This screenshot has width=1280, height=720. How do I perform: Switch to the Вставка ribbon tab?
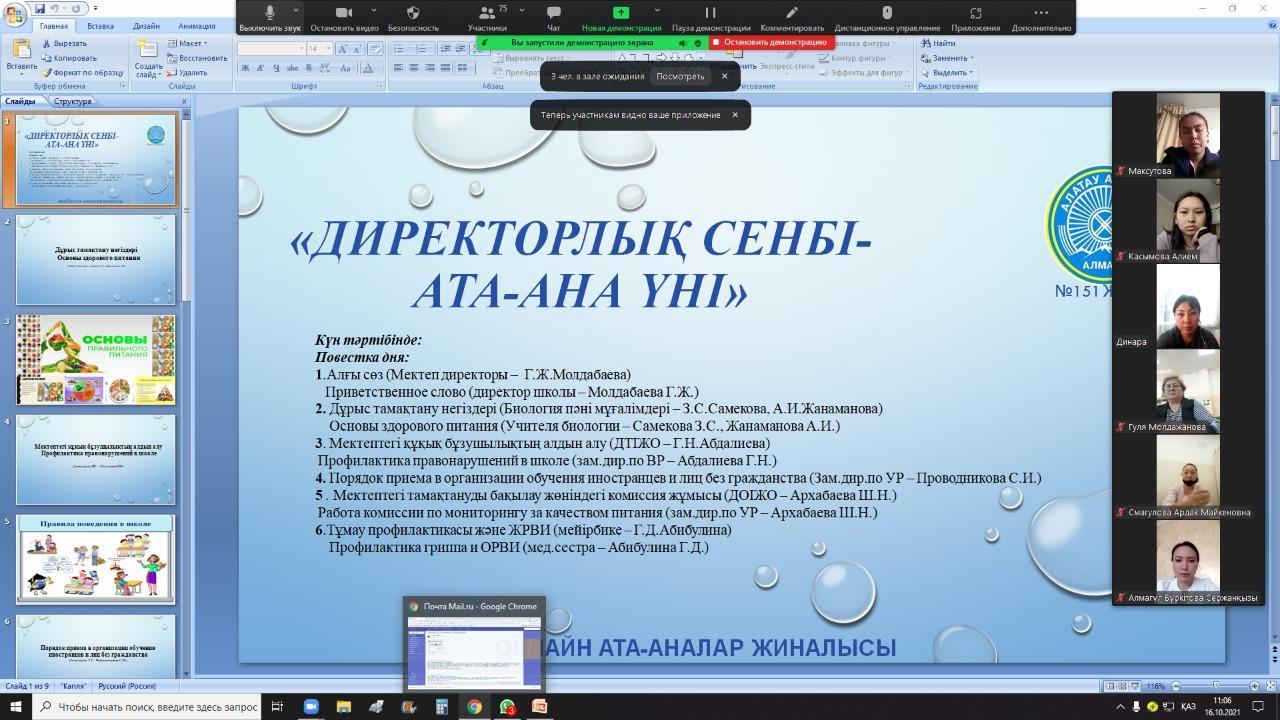pos(100,27)
